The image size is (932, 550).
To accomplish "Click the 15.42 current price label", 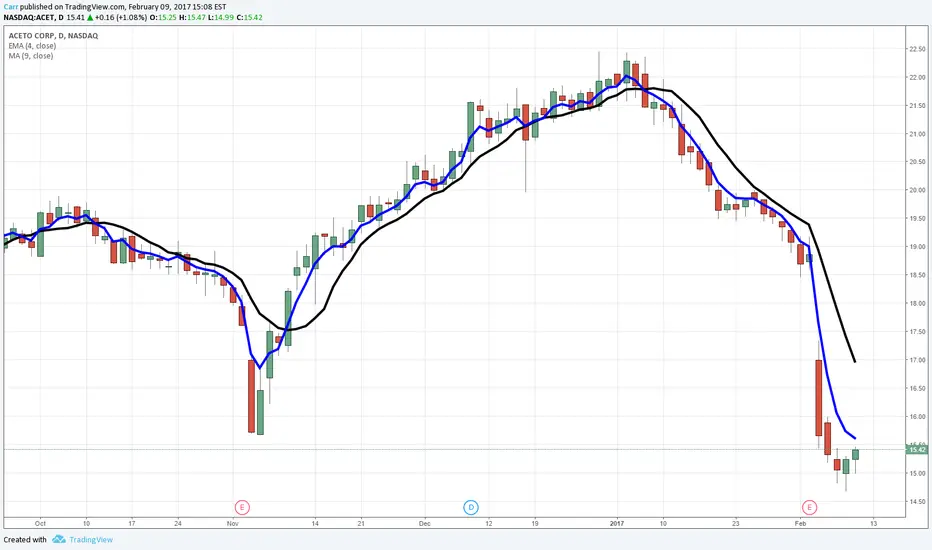I will pos(918,450).
